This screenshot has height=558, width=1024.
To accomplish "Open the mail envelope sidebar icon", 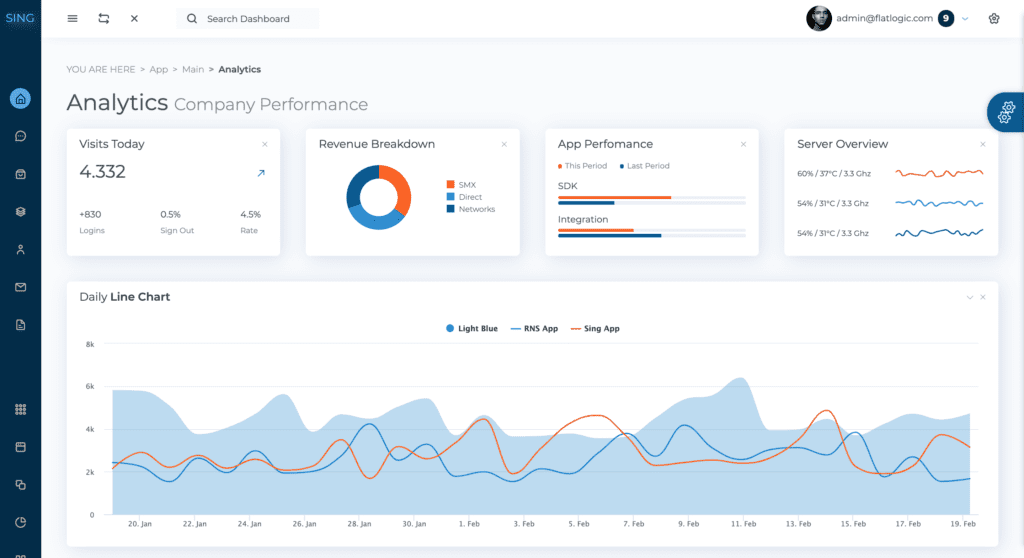I will [x=20, y=287].
